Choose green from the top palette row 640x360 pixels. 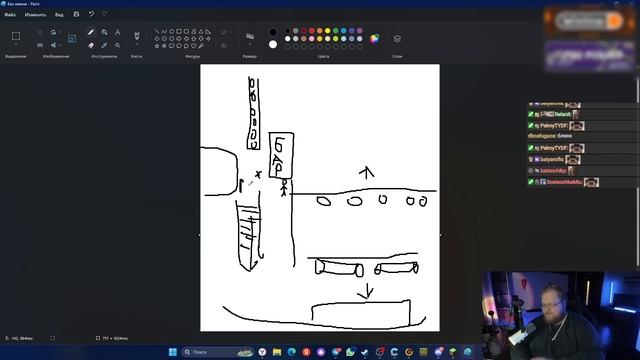[336, 31]
